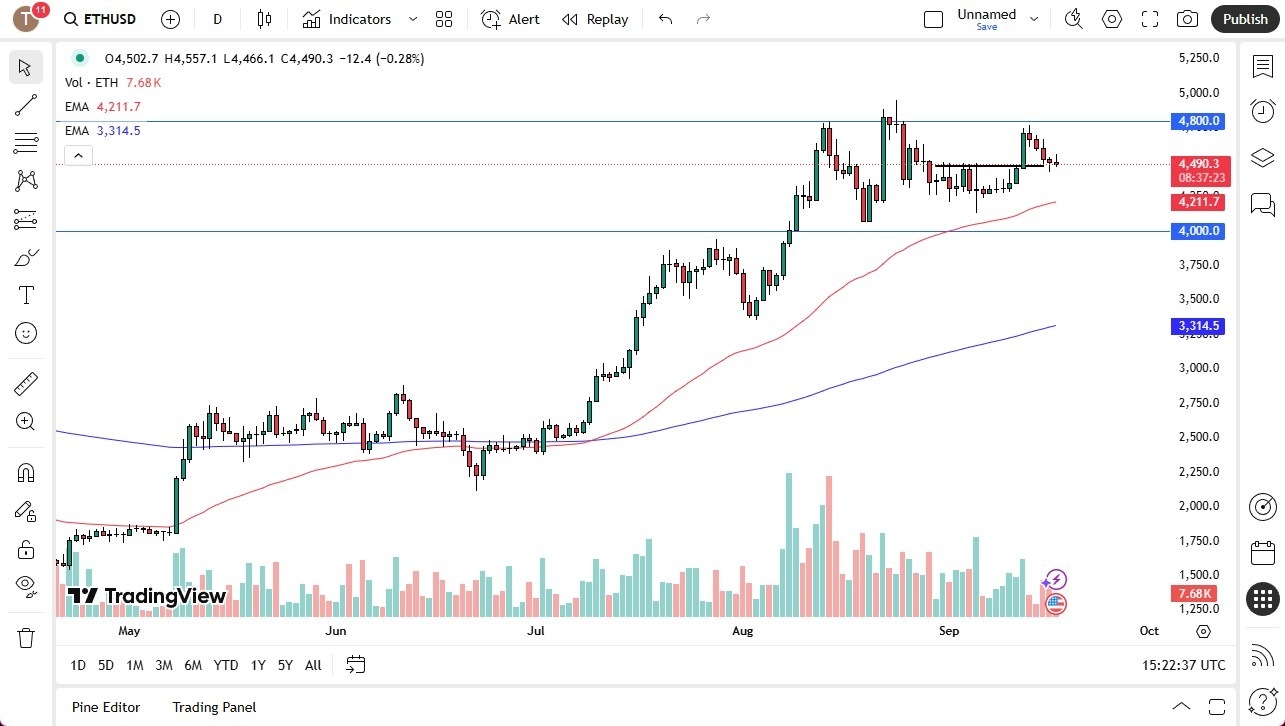Screen dimensions: 1285x726
Task: Open chart settings gear icon
Action: (1111, 19)
